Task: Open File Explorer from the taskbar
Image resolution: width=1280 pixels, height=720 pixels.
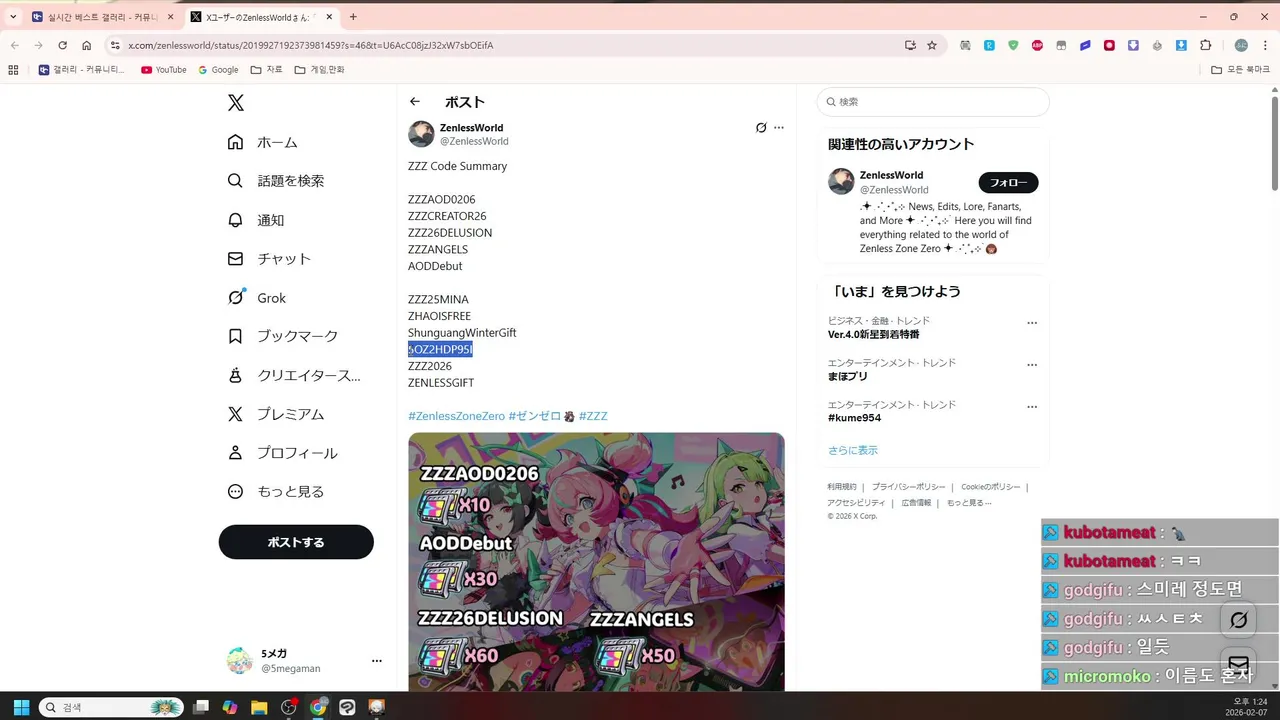Action: coord(259,707)
